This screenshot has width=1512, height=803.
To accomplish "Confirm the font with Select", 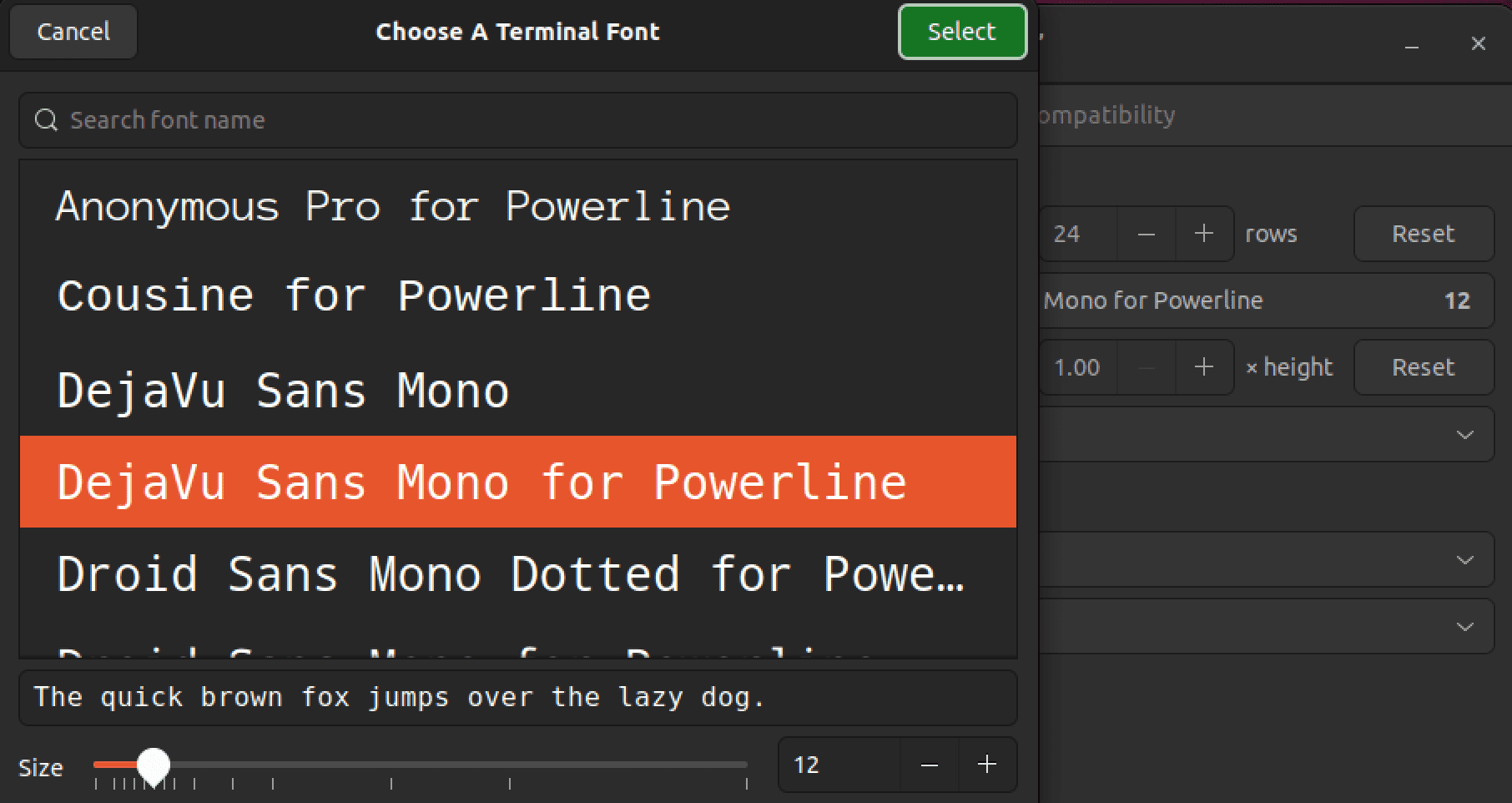I will (x=961, y=32).
